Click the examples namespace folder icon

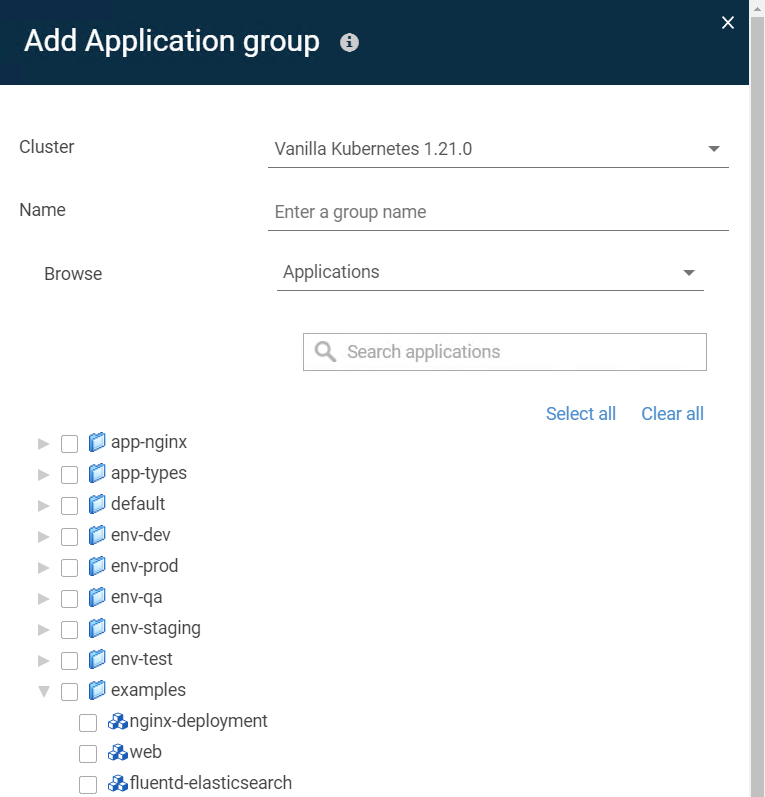click(x=97, y=690)
